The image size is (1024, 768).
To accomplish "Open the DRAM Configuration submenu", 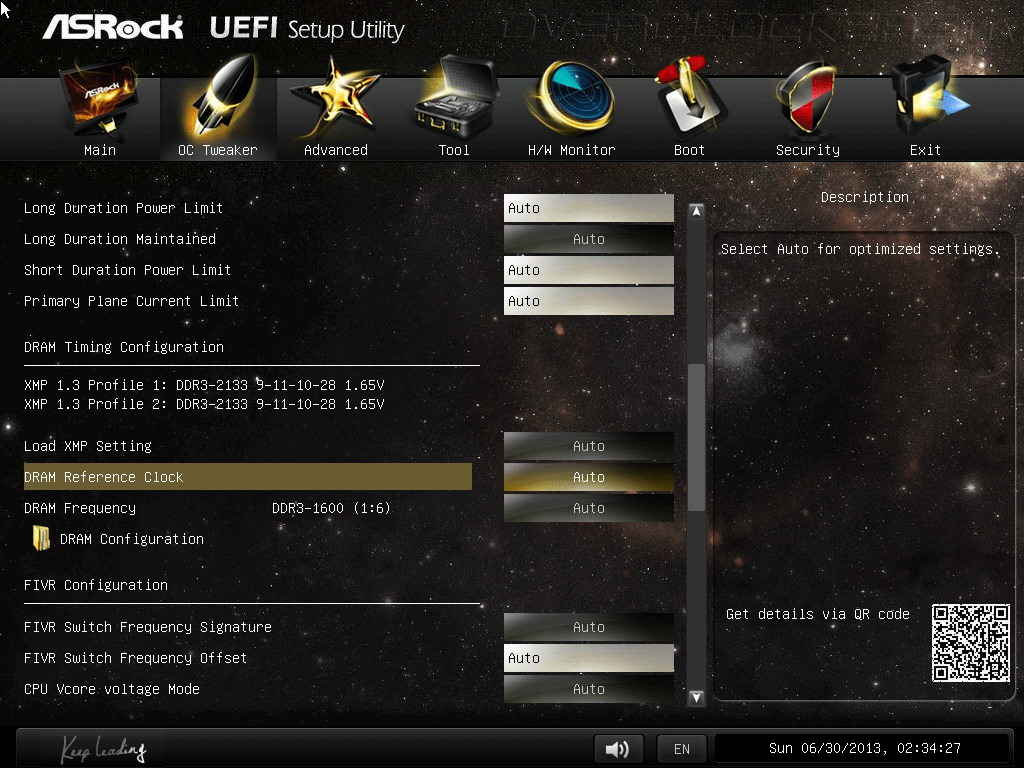I will 131,539.
